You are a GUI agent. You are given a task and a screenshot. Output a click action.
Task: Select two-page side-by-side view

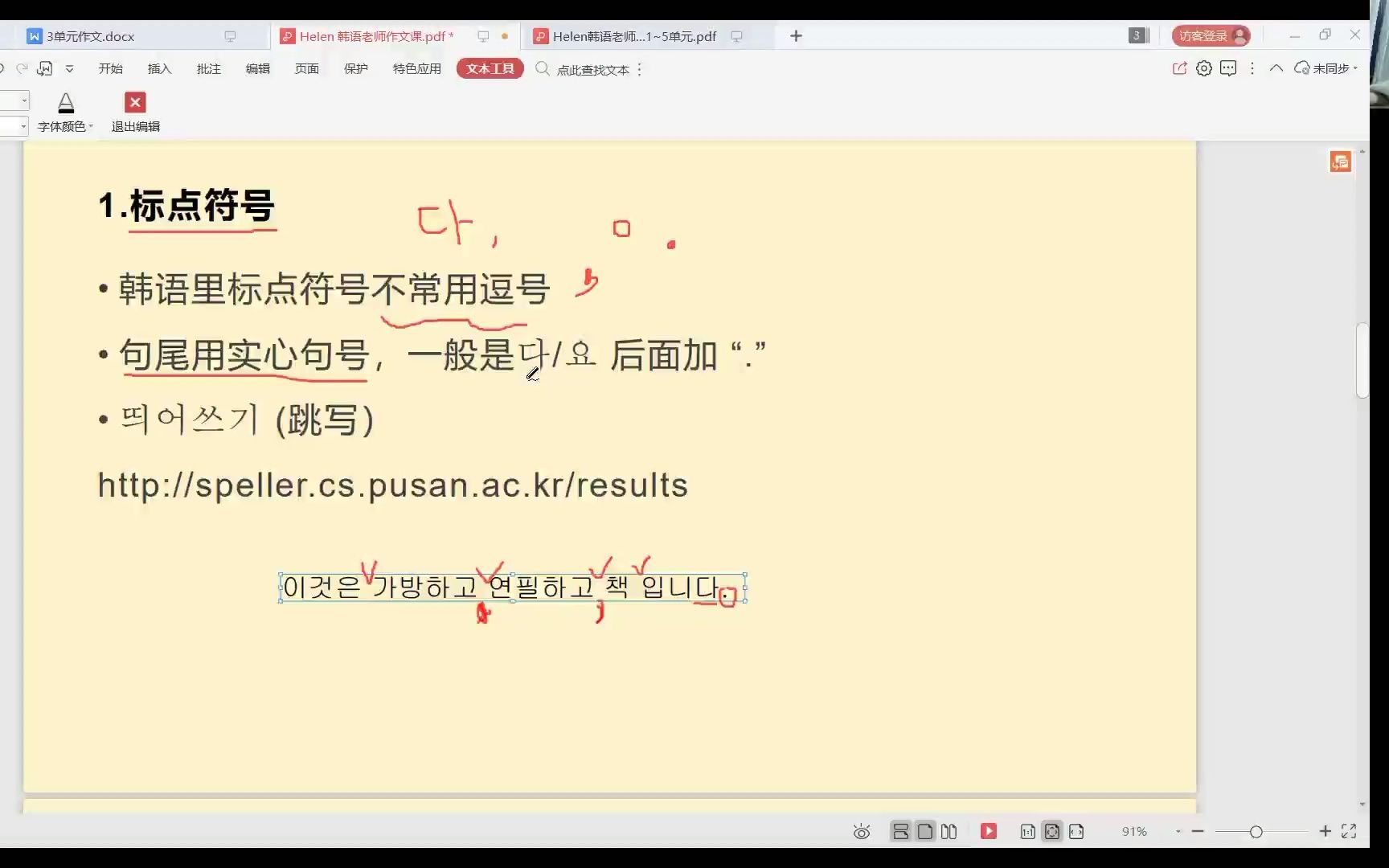tap(949, 832)
